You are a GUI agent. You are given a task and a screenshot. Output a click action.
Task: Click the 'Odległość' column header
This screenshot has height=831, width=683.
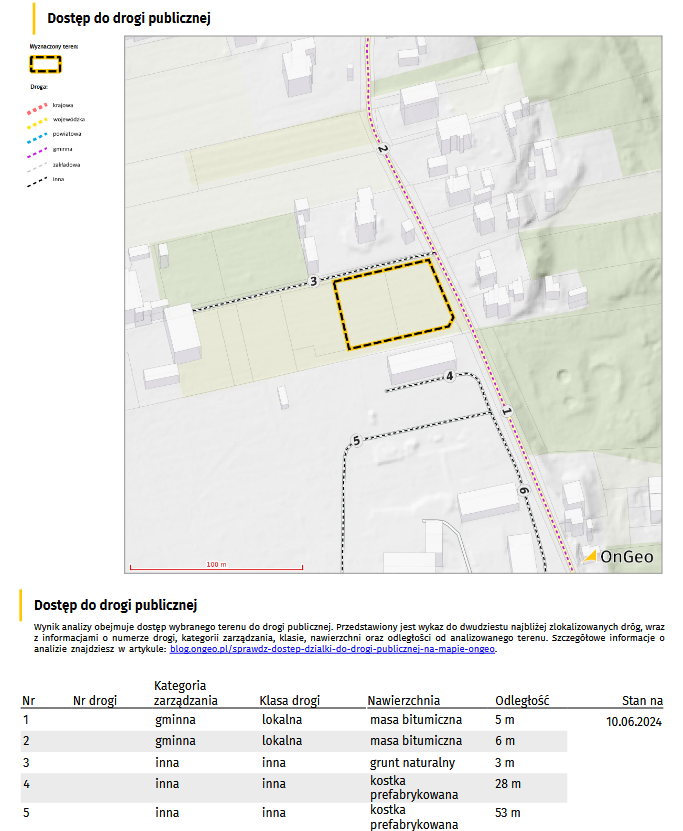[x=522, y=701]
